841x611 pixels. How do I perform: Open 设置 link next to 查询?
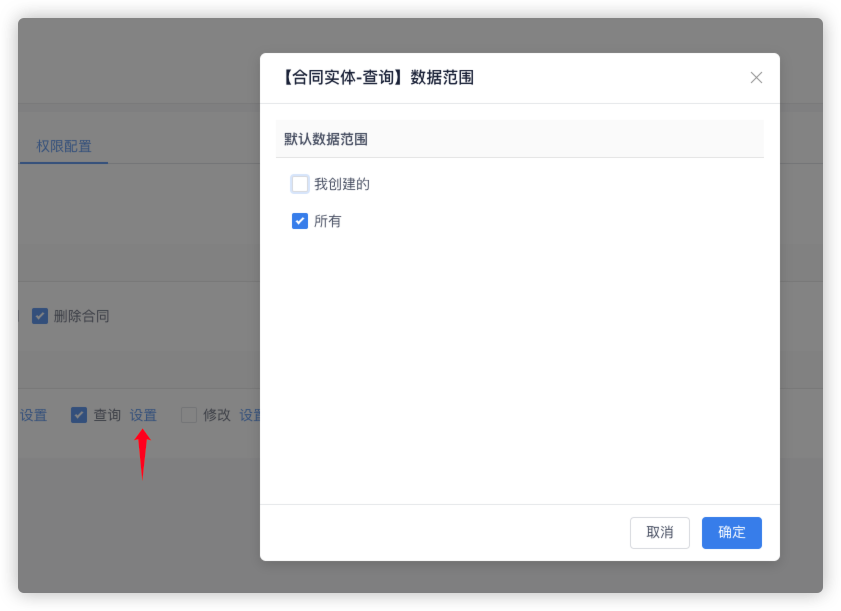143,415
